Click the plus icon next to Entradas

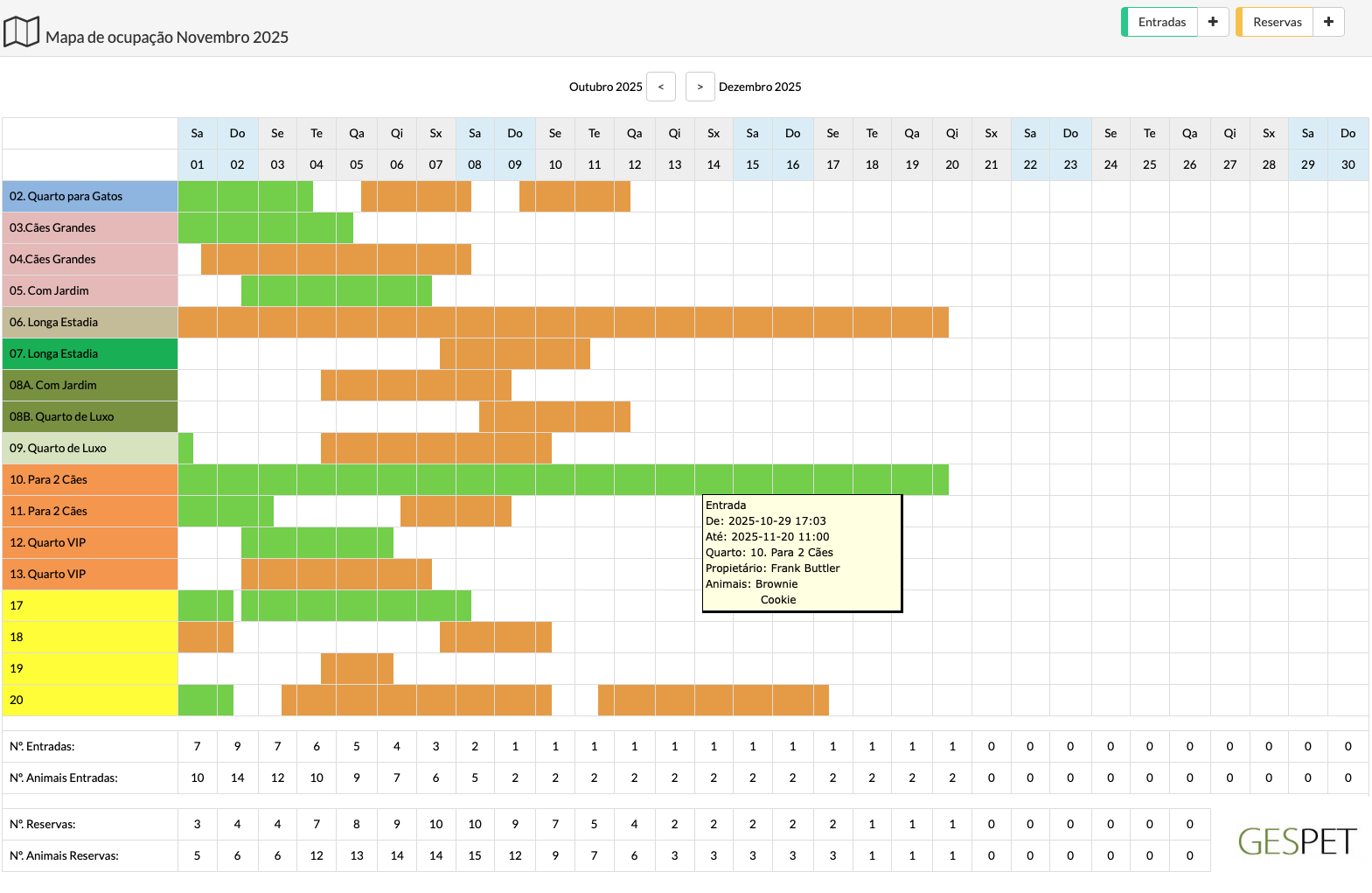1213,22
